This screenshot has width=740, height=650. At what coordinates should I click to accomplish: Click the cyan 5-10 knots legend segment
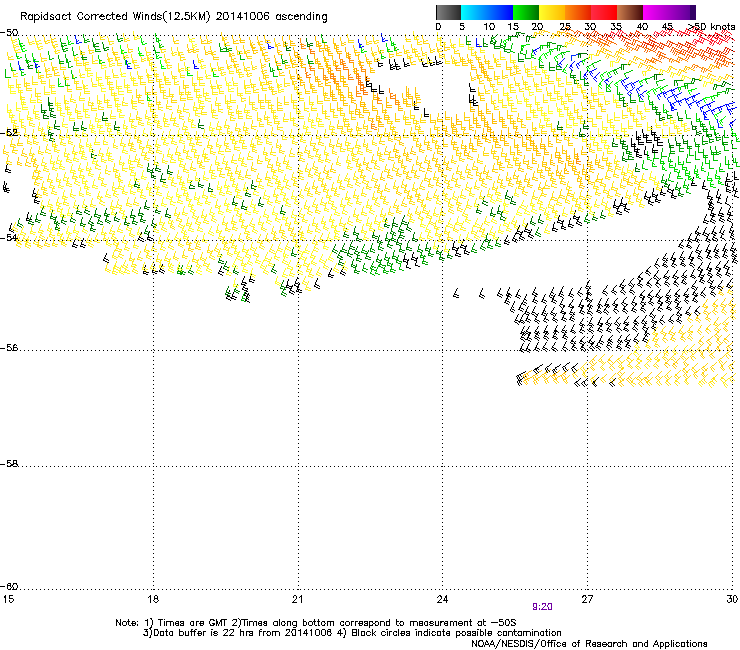tap(474, 12)
